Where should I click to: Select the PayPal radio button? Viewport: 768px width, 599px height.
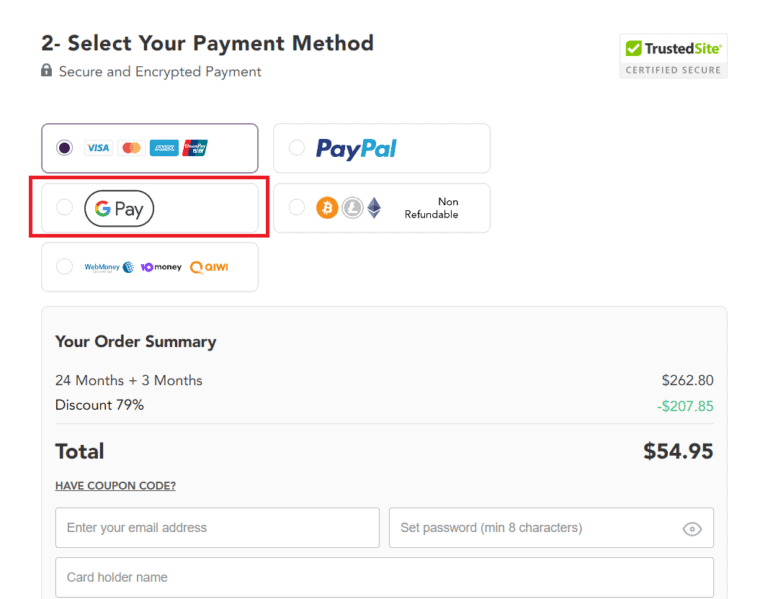(297, 148)
